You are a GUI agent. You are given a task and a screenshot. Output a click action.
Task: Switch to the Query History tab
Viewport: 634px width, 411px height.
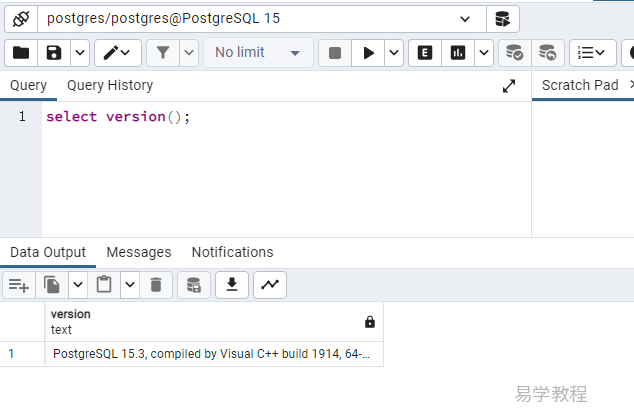click(110, 85)
